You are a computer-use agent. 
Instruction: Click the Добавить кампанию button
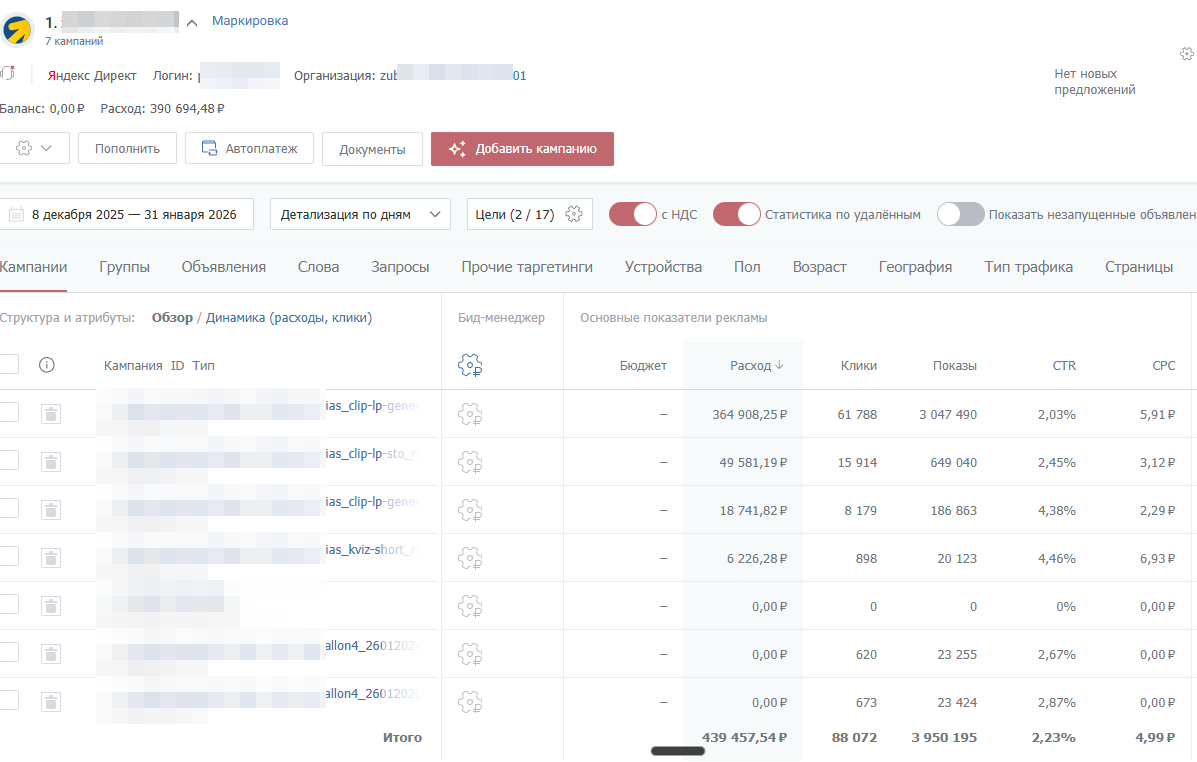522,149
